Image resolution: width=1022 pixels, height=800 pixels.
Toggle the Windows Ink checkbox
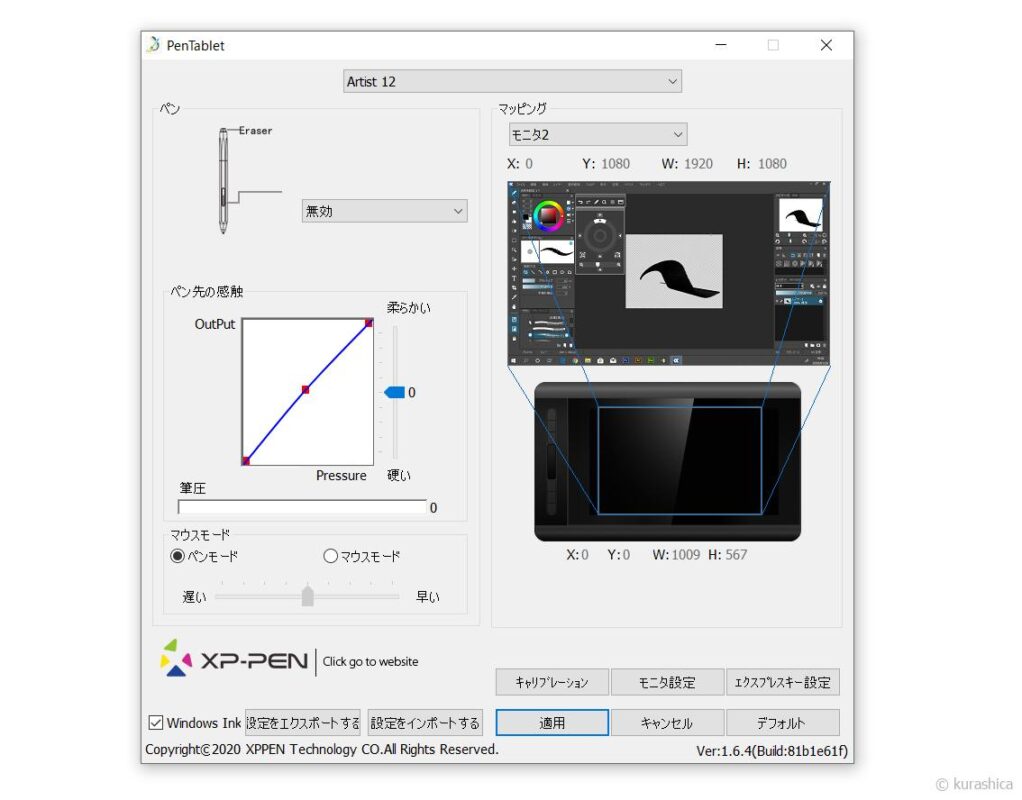[x=156, y=723]
